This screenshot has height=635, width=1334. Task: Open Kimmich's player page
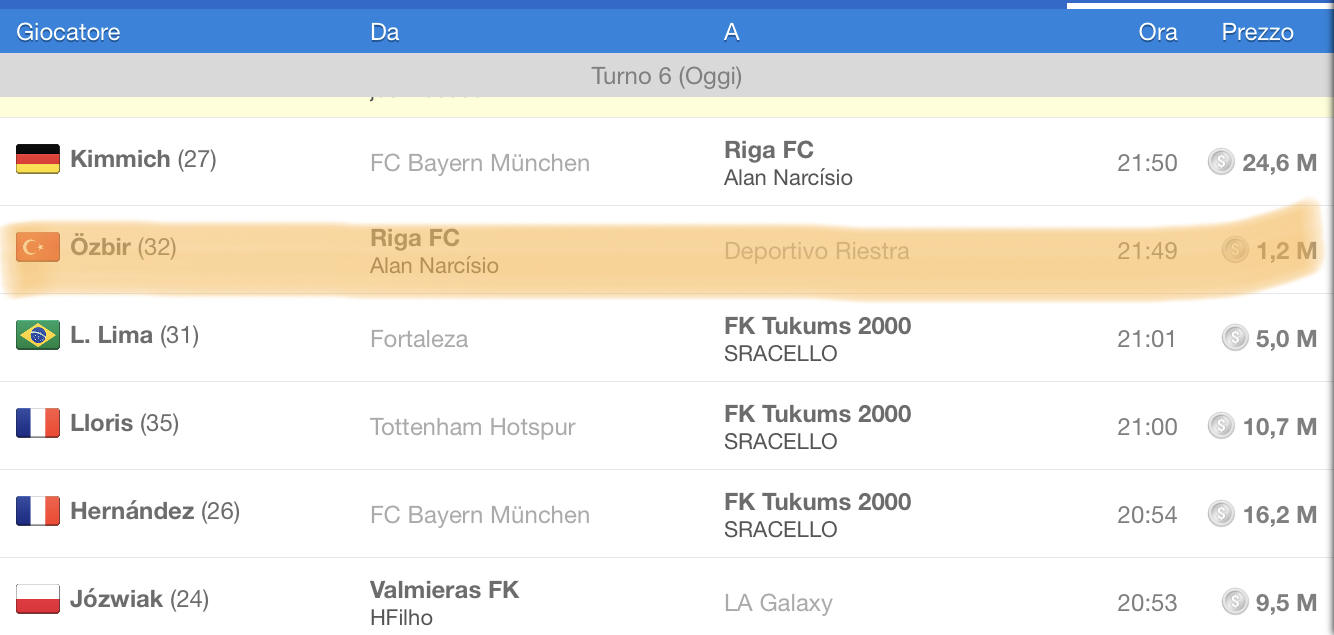[x=120, y=159]
